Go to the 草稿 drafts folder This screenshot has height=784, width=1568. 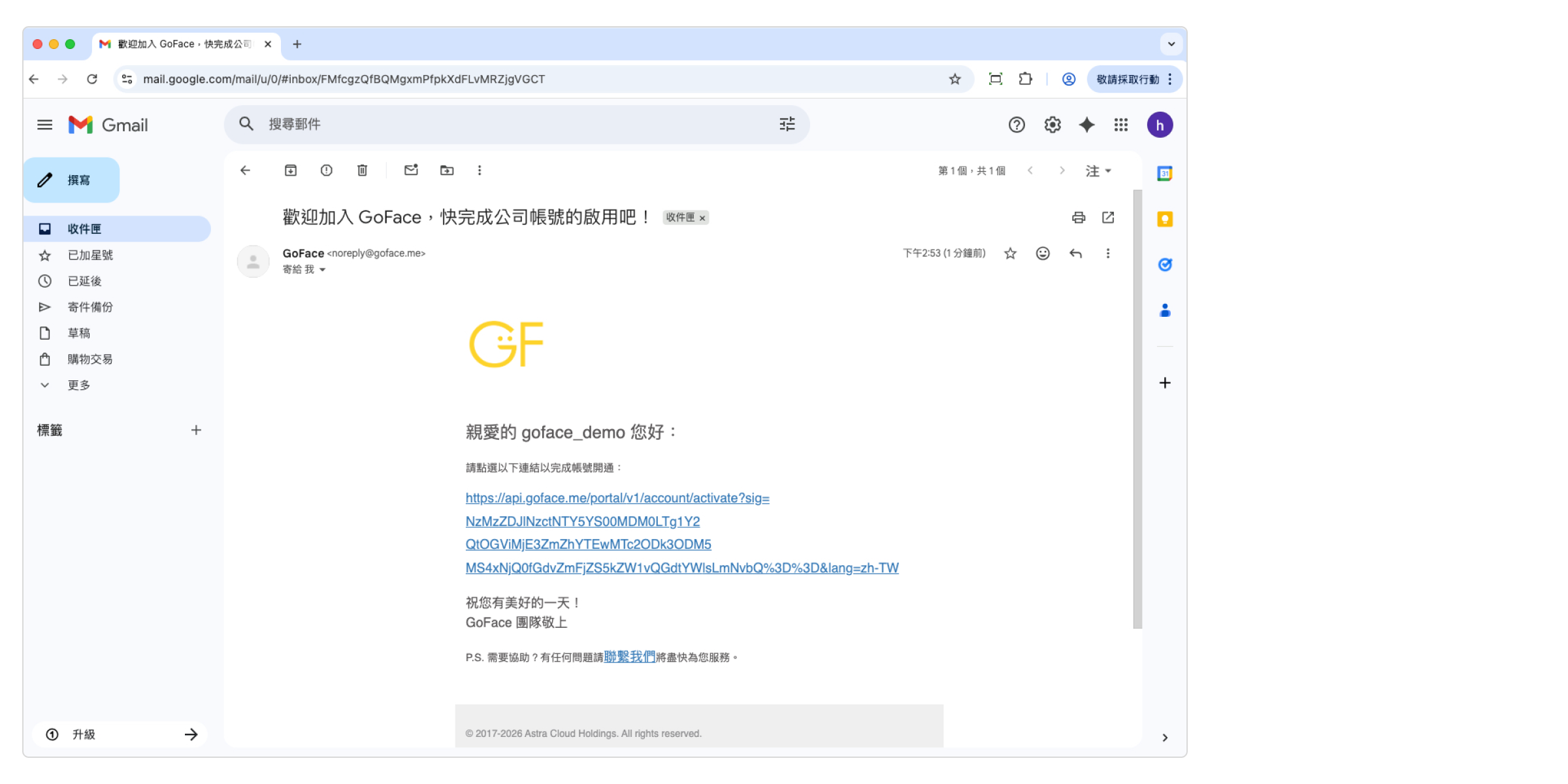[x=79, y=333]
